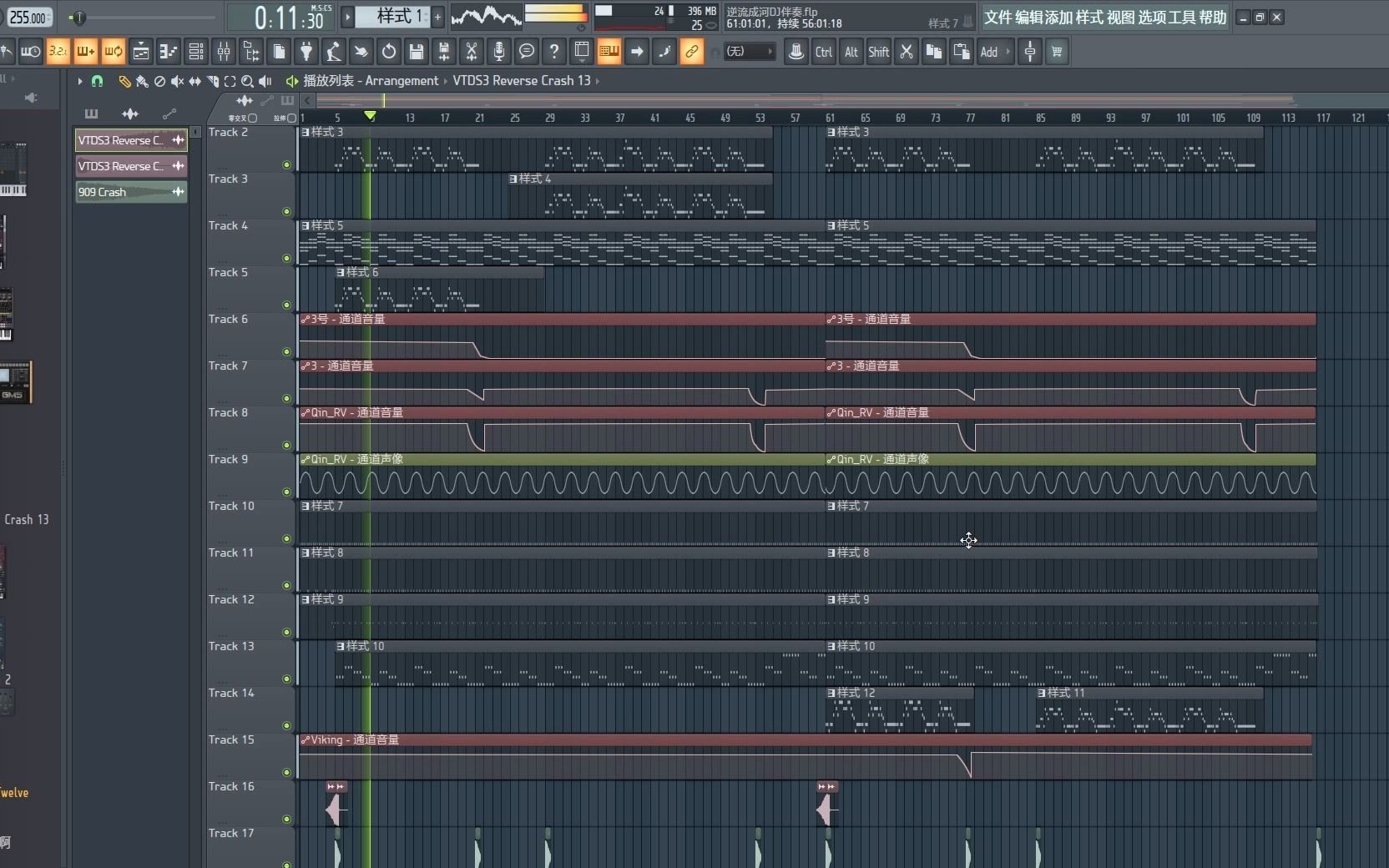
Task: Toggle the 3-2-1 recording countdown icon
Action: (58, 52)
